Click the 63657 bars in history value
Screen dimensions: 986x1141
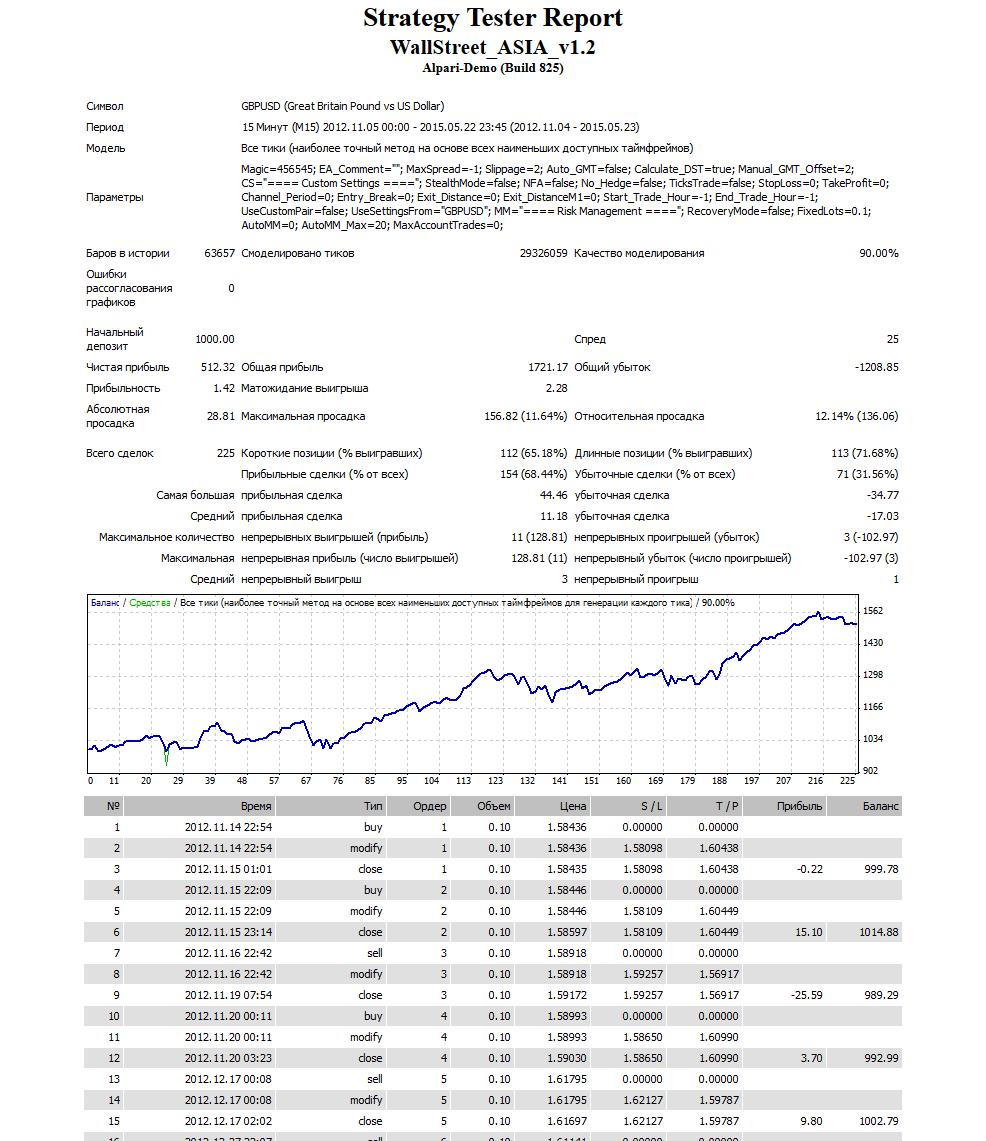click(220, 253)
